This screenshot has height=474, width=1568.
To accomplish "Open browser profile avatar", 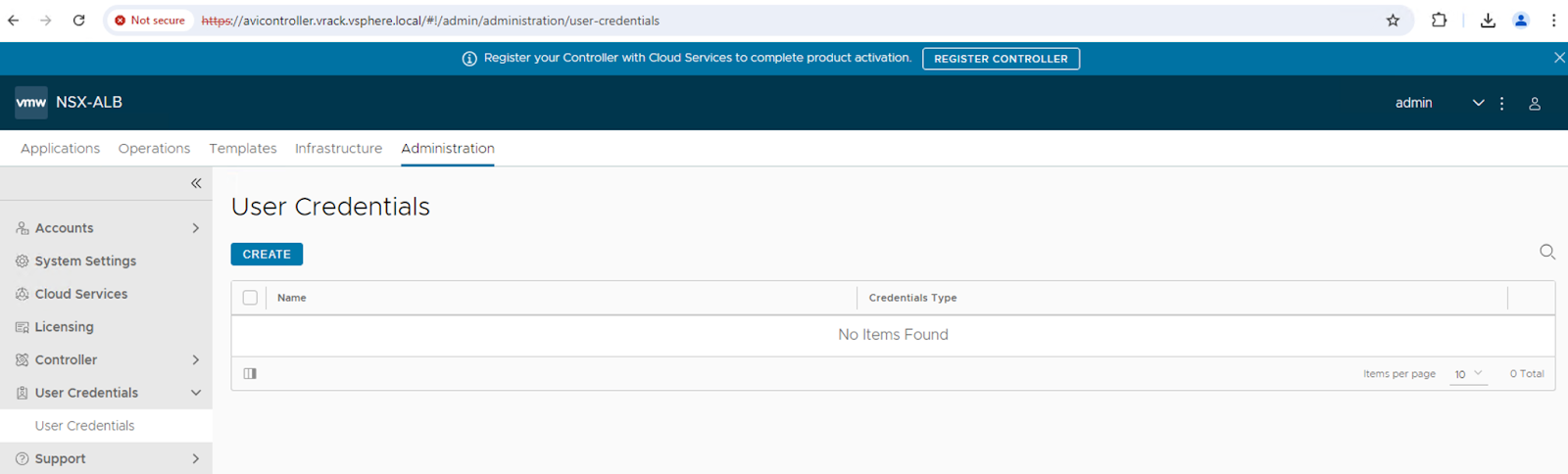I will [x=1521, y=21].
